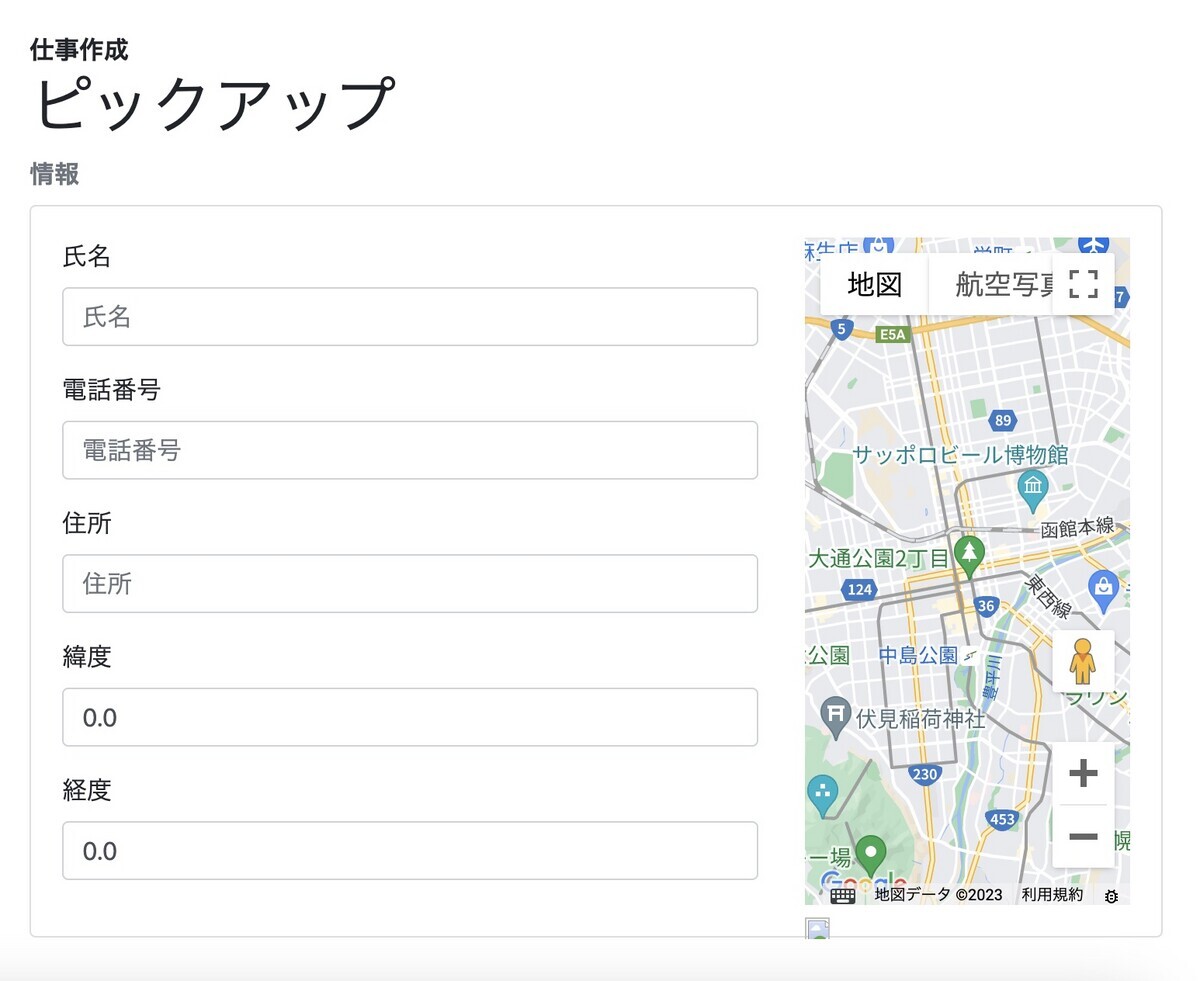Click the map settings gear icon
Viewport: 1200px width, 981px height.
tap(1110, 896)
